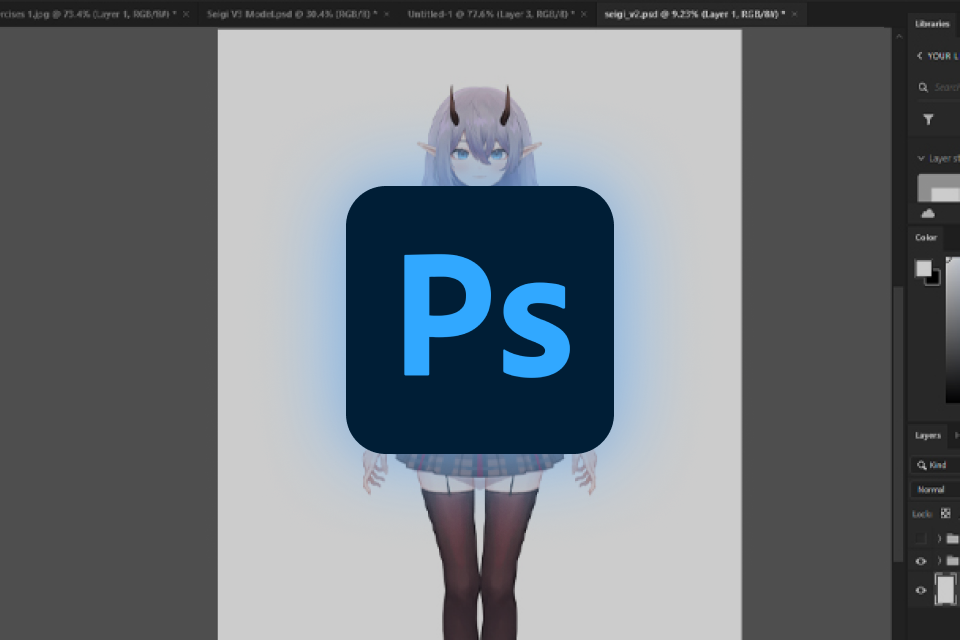Close the Untitled-1 document tab

583,14
